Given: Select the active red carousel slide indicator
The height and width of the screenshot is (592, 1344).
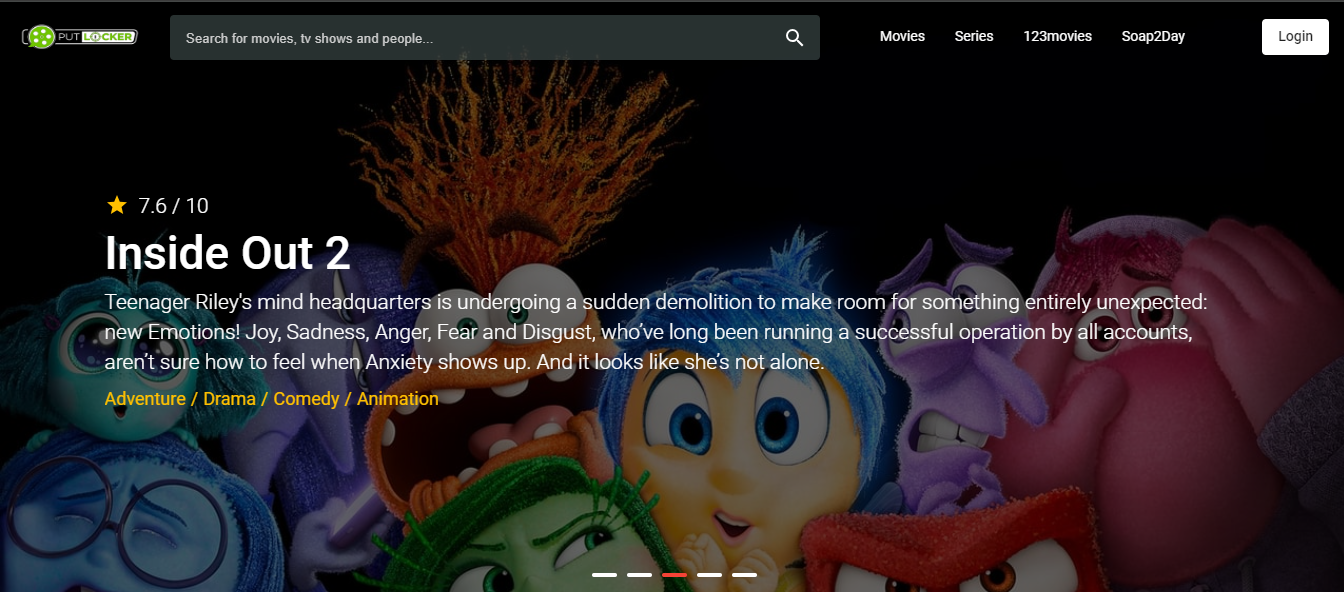Looking at the screenshot, I should [x=674, y=575].
